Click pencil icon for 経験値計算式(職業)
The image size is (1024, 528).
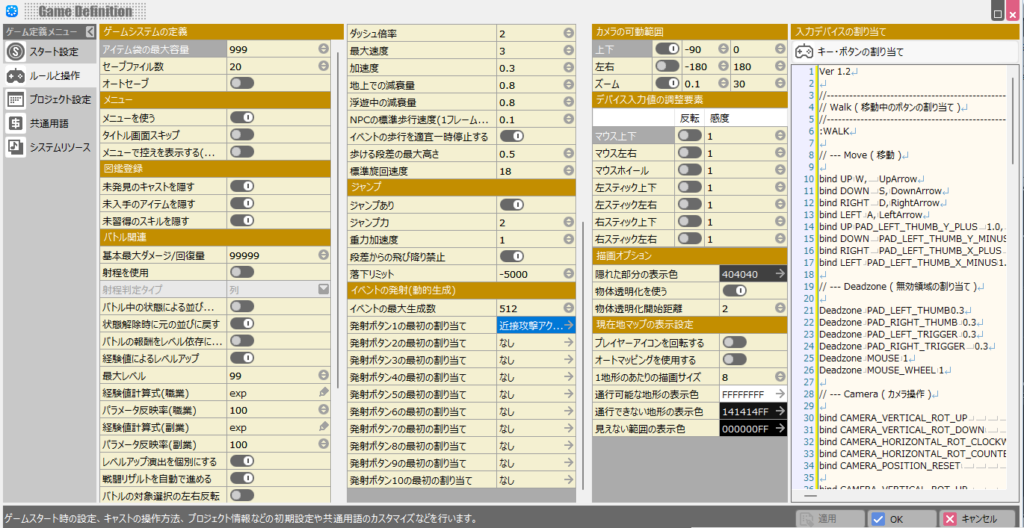tap(324, 392)
